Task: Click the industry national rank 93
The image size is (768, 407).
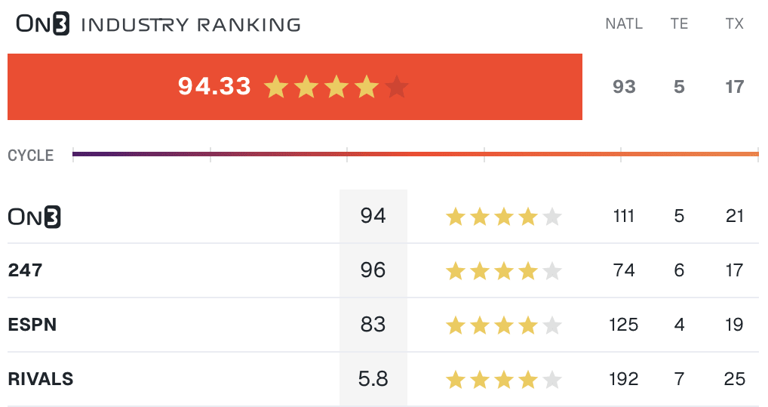Action: (x=624, y=87)
